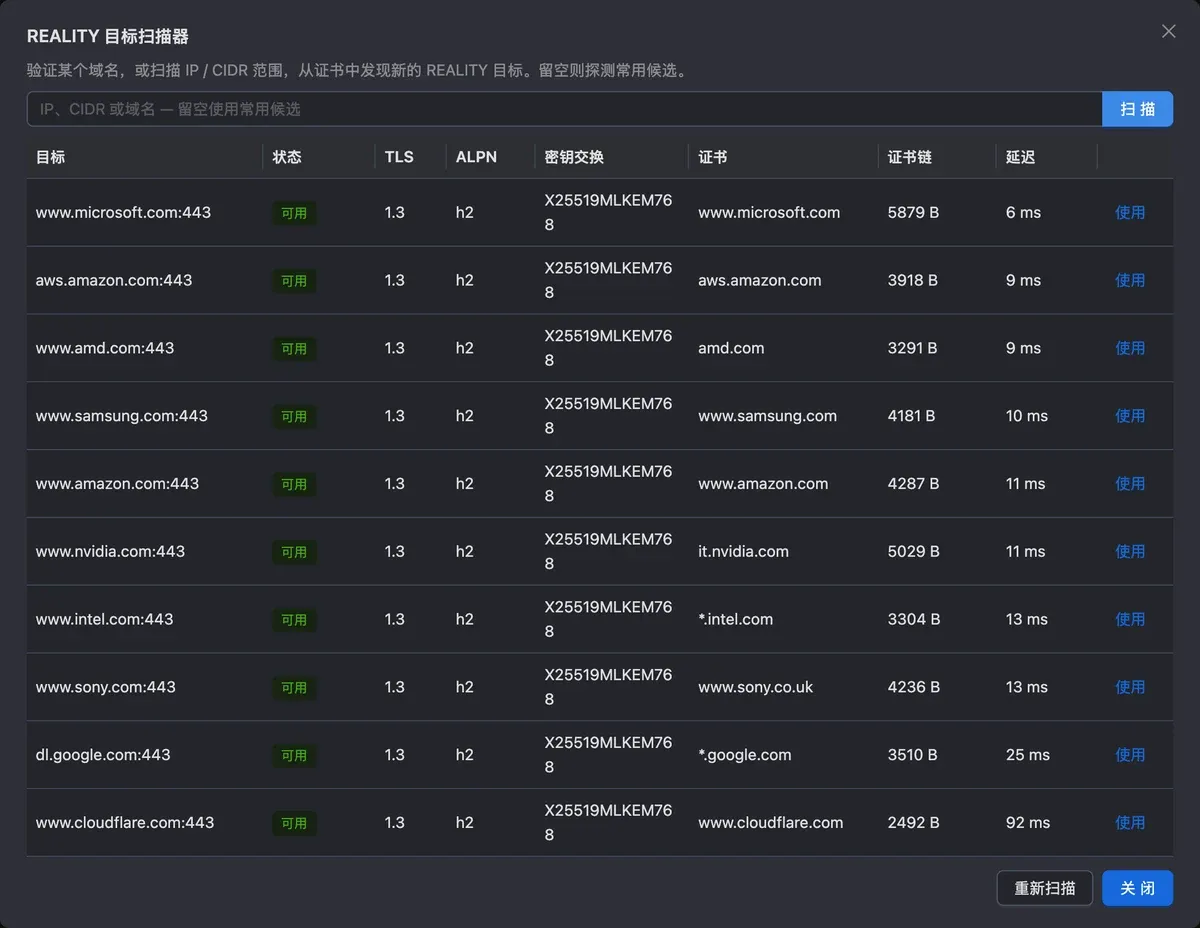This screenshot has width=1200, height=928.
Task: Click certificate chain value 3291 B
Action: [x=912, y=348]
